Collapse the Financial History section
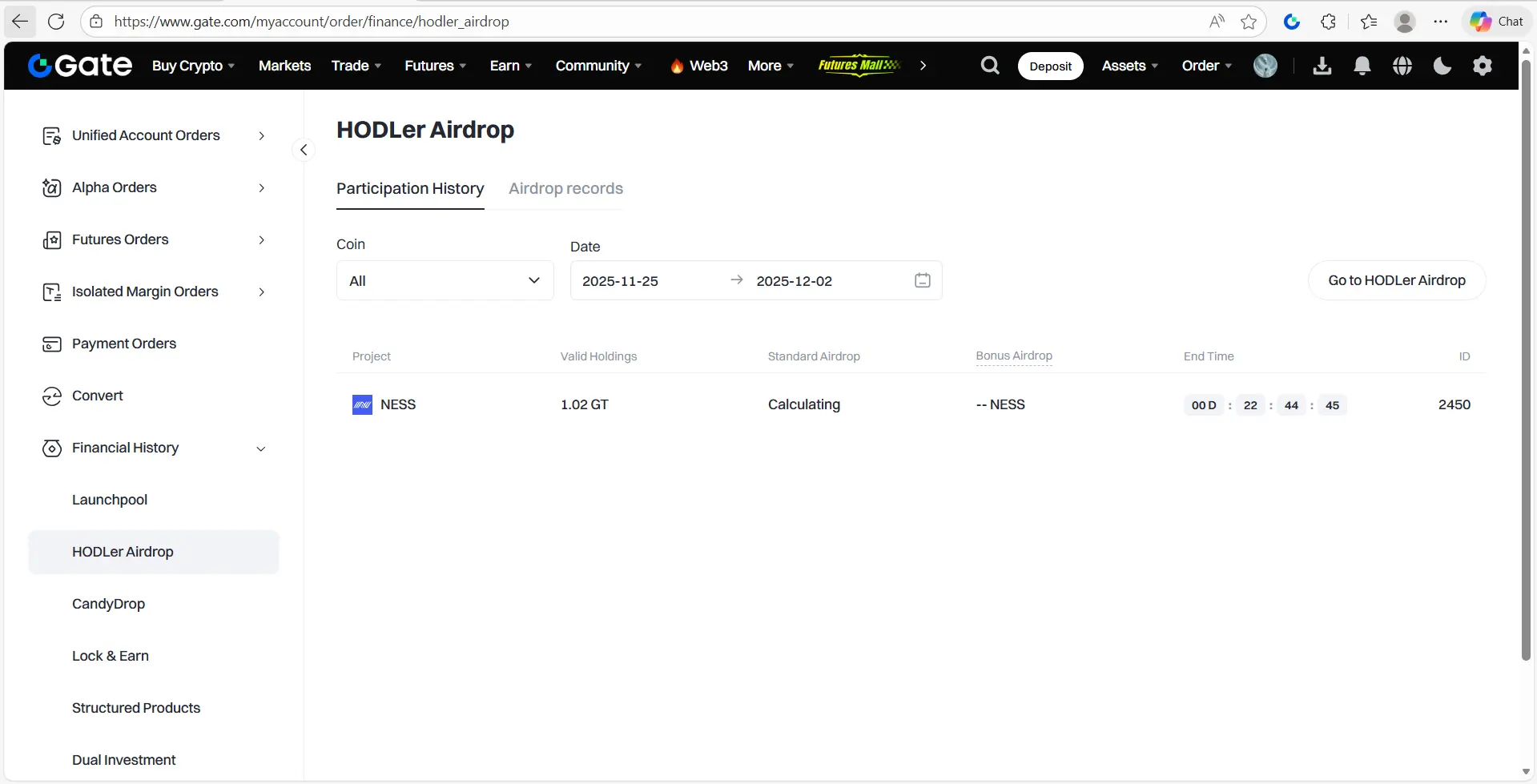 point(261,449)
